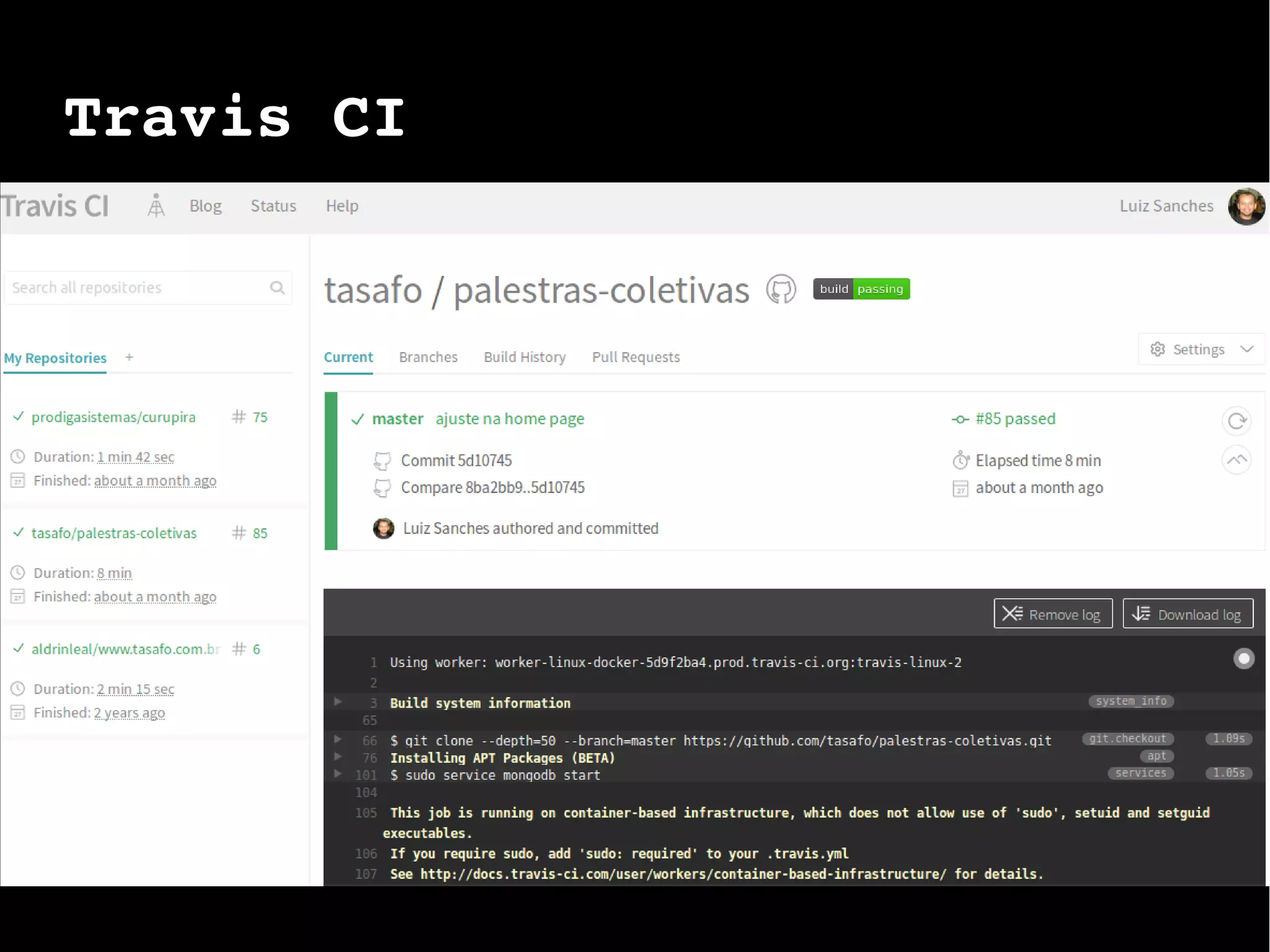Click calendar icon under curupira Duration
This screenshot has width=1270, height=952.
18,481
